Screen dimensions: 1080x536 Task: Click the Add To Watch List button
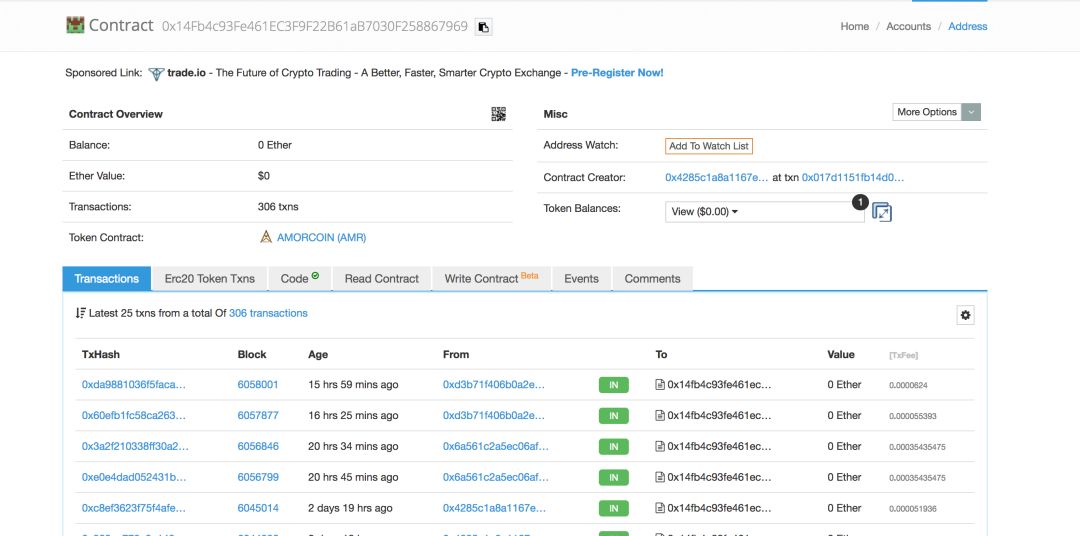pos(709,146)
